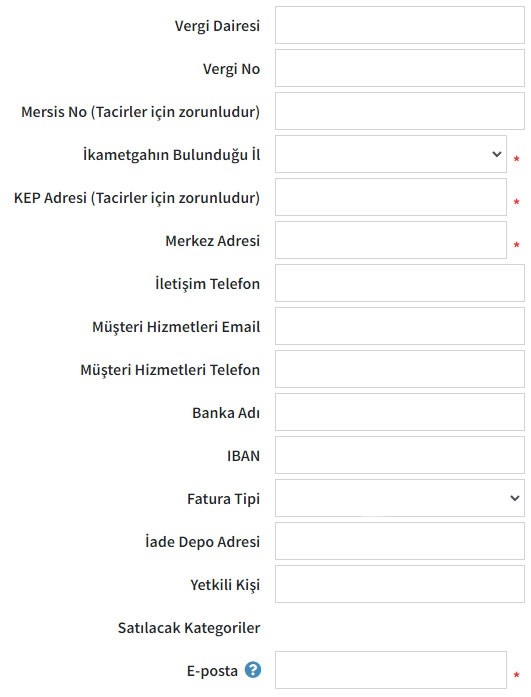Click the Müşteri Hizmetleri Telefon field
Image resolution: width=531 pixels, height=697 pixels.
tap(399, 369)
